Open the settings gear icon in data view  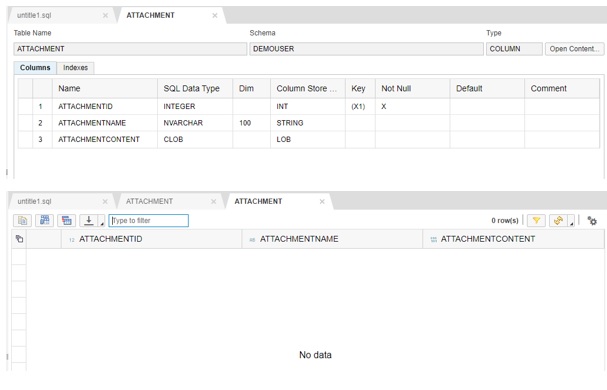(x=592, y=221)
